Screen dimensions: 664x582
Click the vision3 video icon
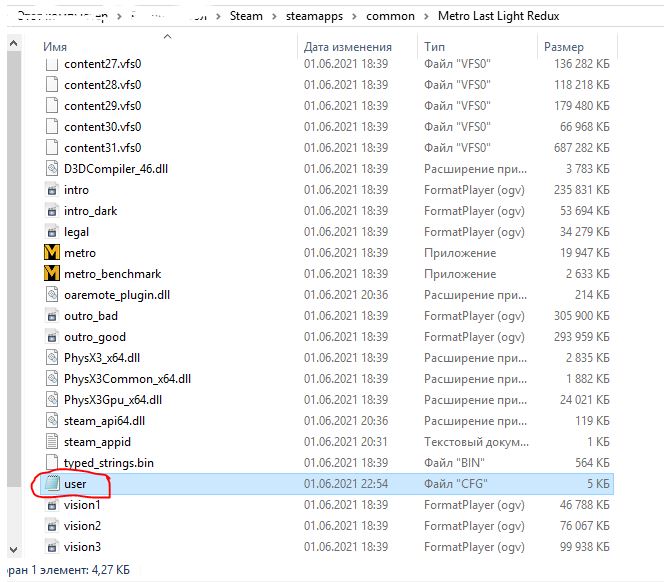click(52, 547)
